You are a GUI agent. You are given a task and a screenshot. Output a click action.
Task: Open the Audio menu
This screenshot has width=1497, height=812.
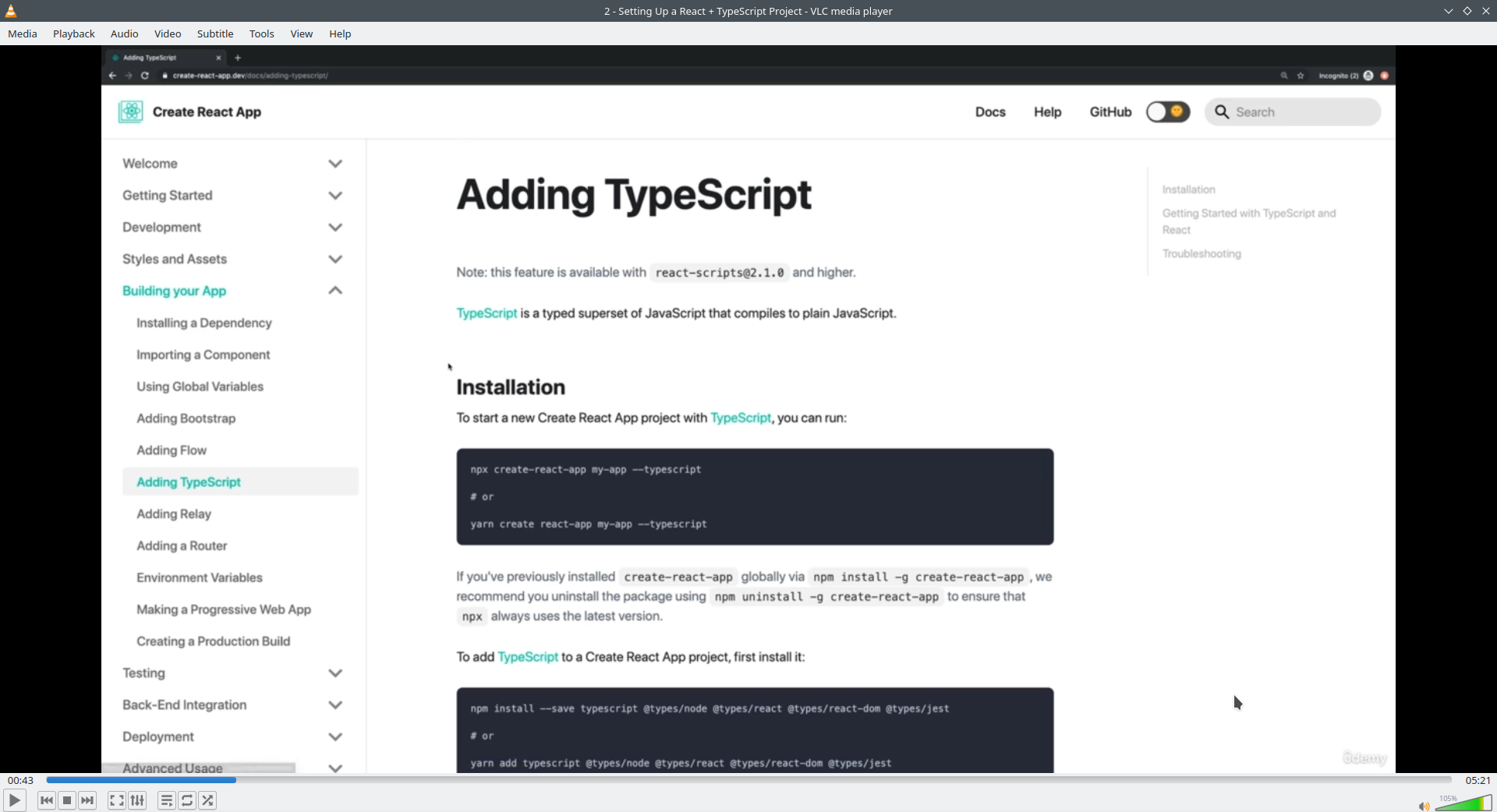(x=124, y=34)
